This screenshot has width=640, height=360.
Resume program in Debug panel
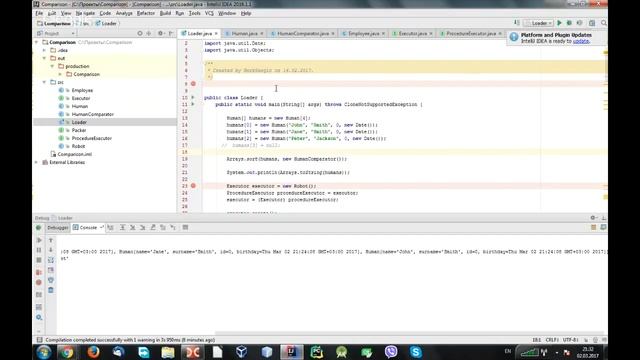click(39, 240)
